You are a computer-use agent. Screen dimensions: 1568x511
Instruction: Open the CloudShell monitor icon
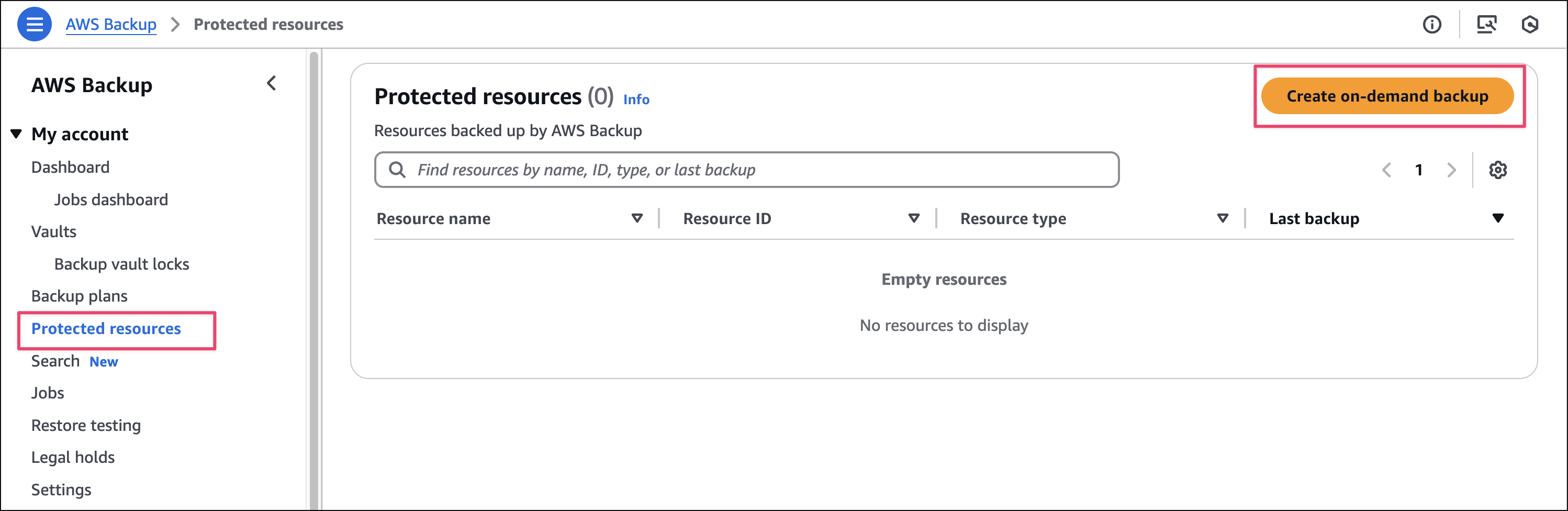coord(1486,25)
